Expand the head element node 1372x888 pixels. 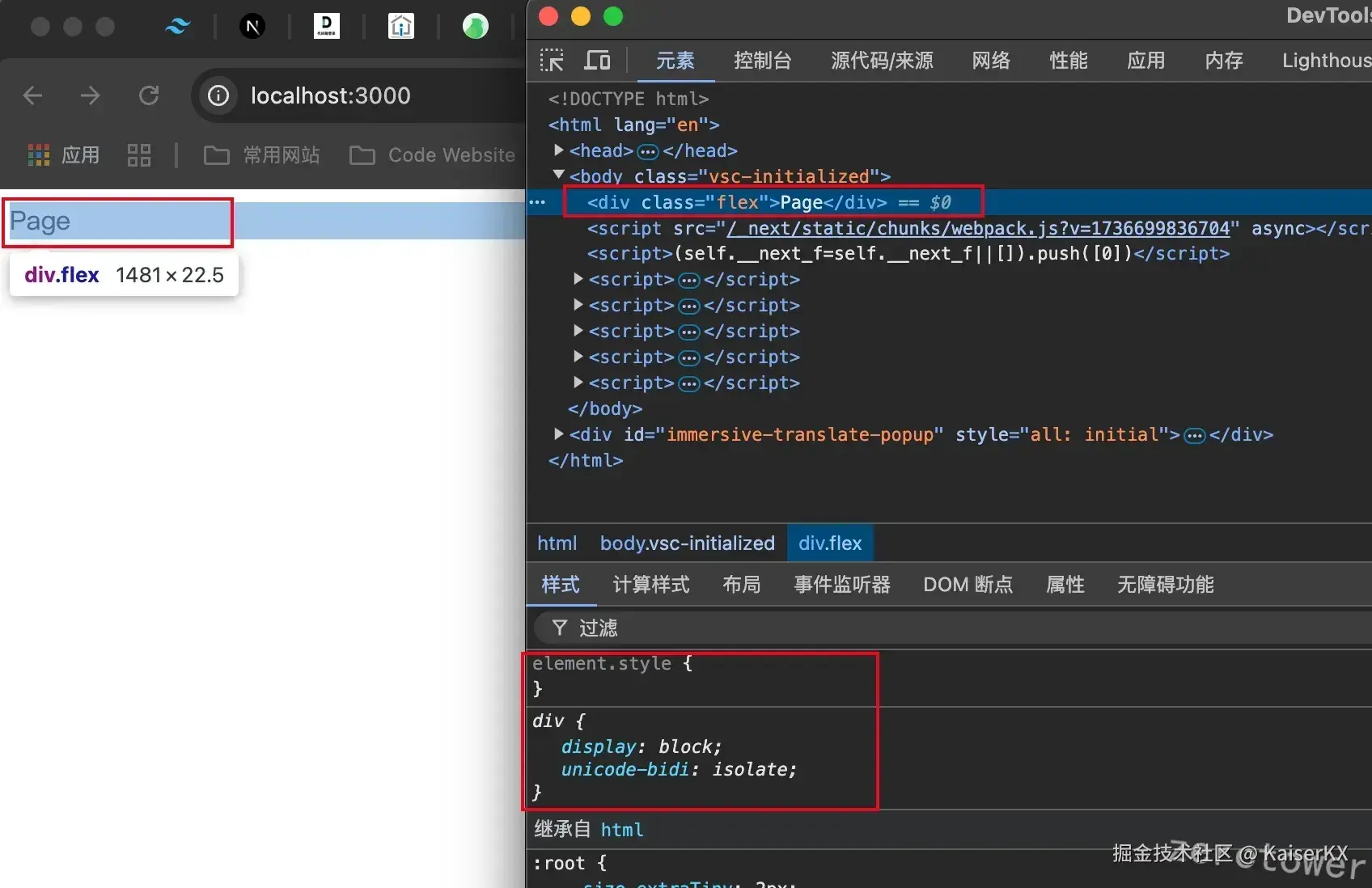point(558,150)
